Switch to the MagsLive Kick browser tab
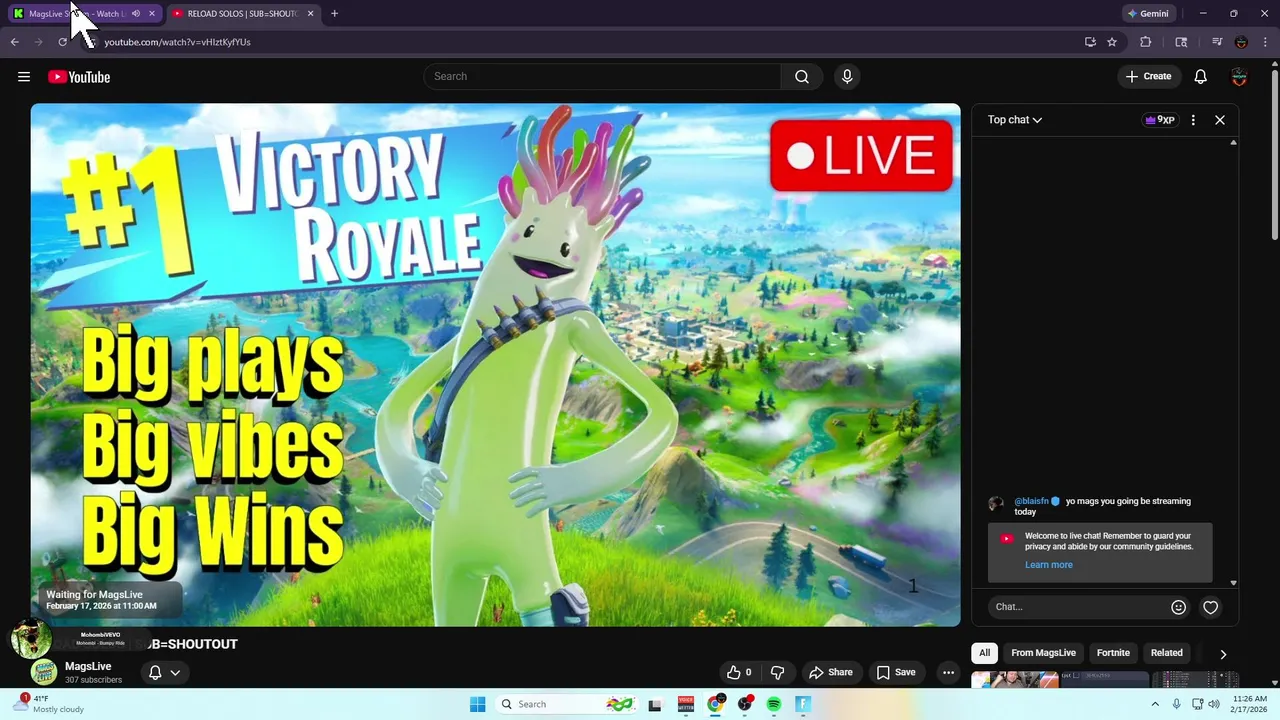Viewport: 1280px width, 720px height. [84, 14]
